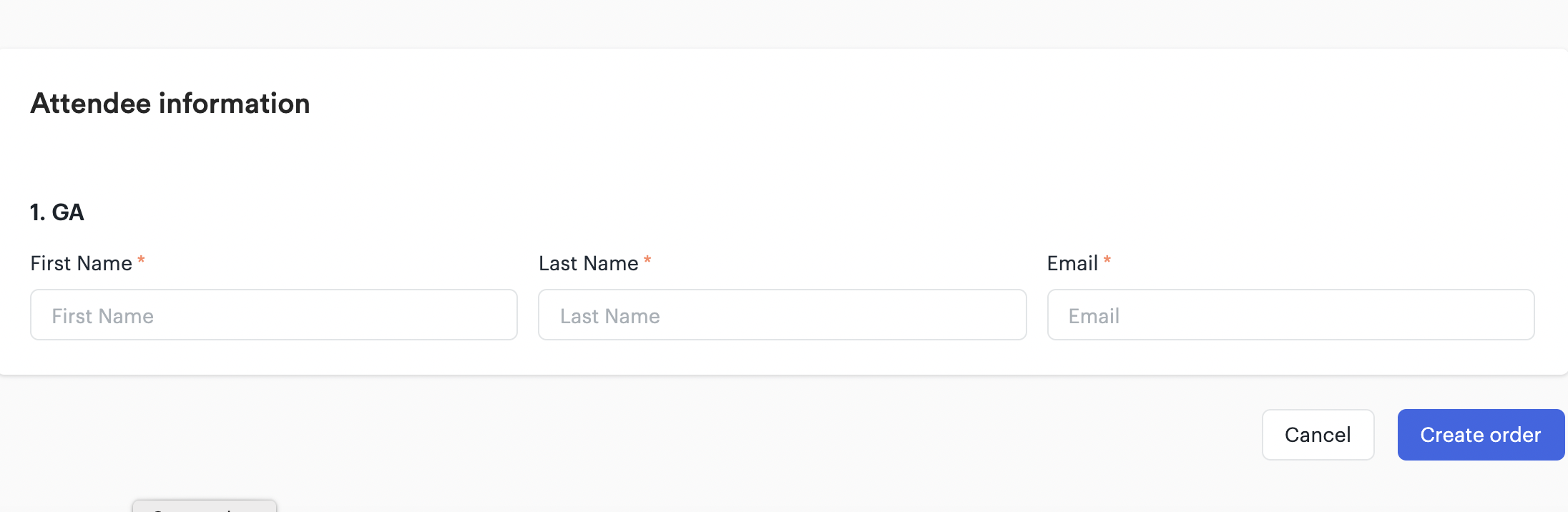
Task: Click the partially visible tooltip at the bottom
Action: click(205, 506)
